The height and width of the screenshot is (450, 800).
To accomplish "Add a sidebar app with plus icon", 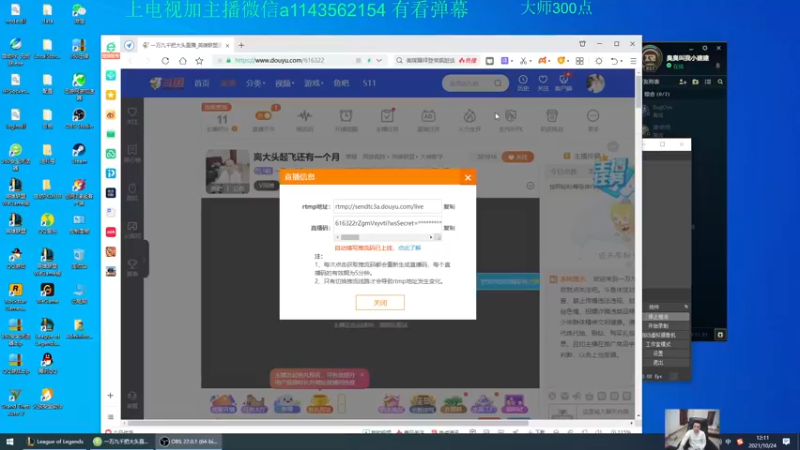I will pos(110,395).
